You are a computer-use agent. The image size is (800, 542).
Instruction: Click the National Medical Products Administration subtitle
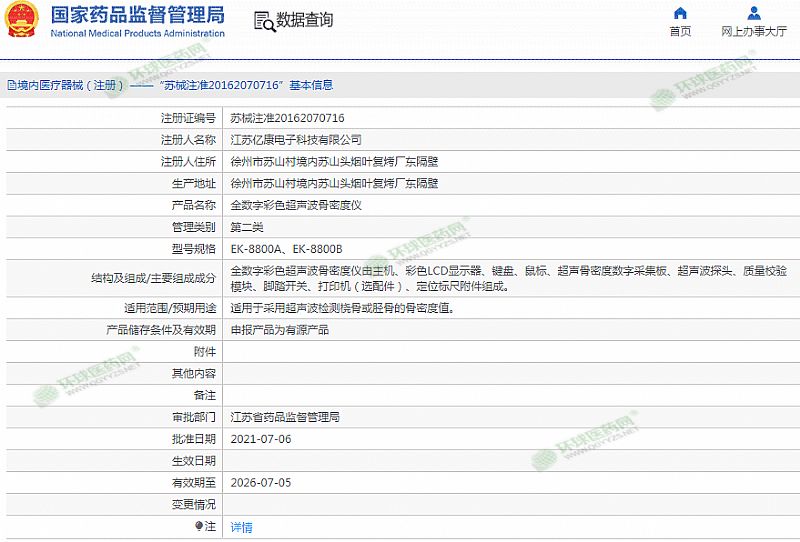[x=137, y=33]
